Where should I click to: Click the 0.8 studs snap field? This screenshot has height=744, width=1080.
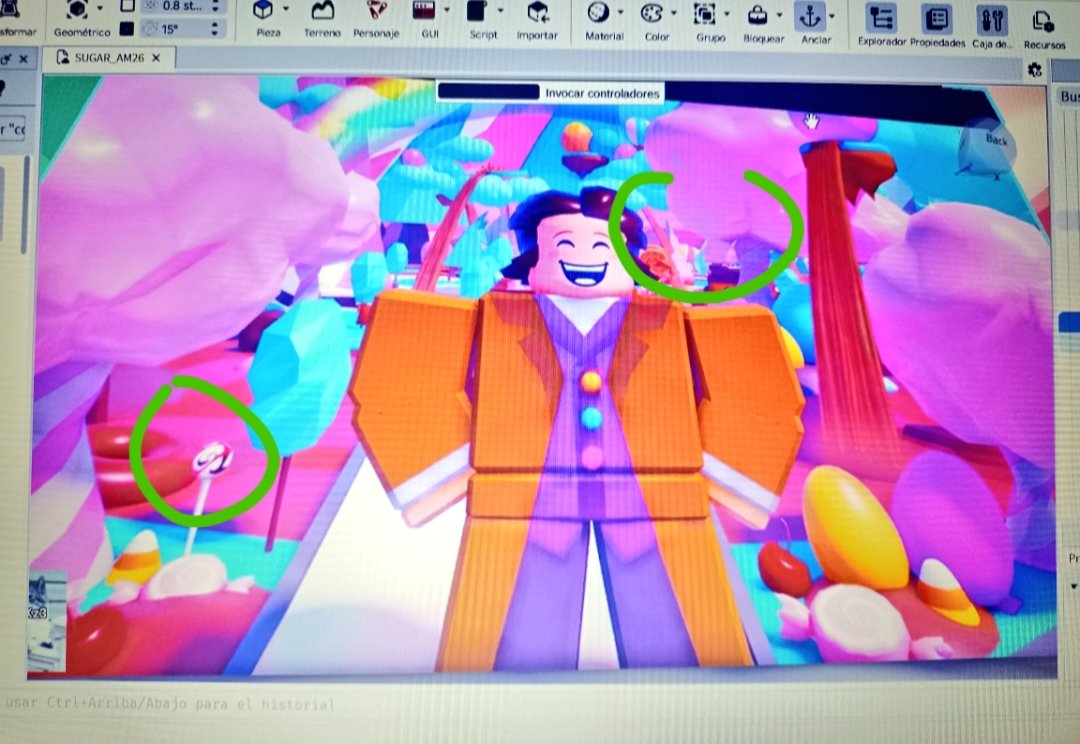coord(183,6)
